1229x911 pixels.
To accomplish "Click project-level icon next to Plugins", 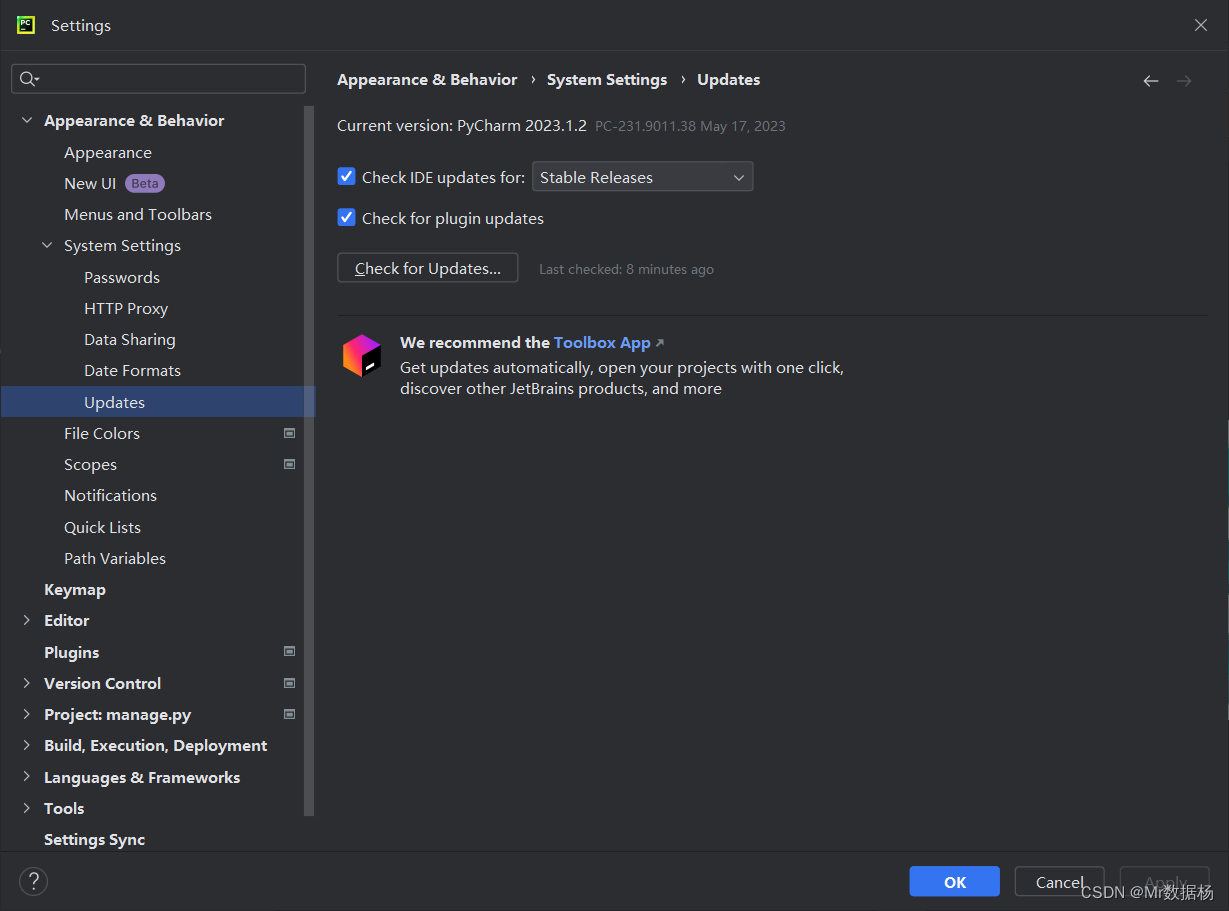I will (x=289, y=652).
